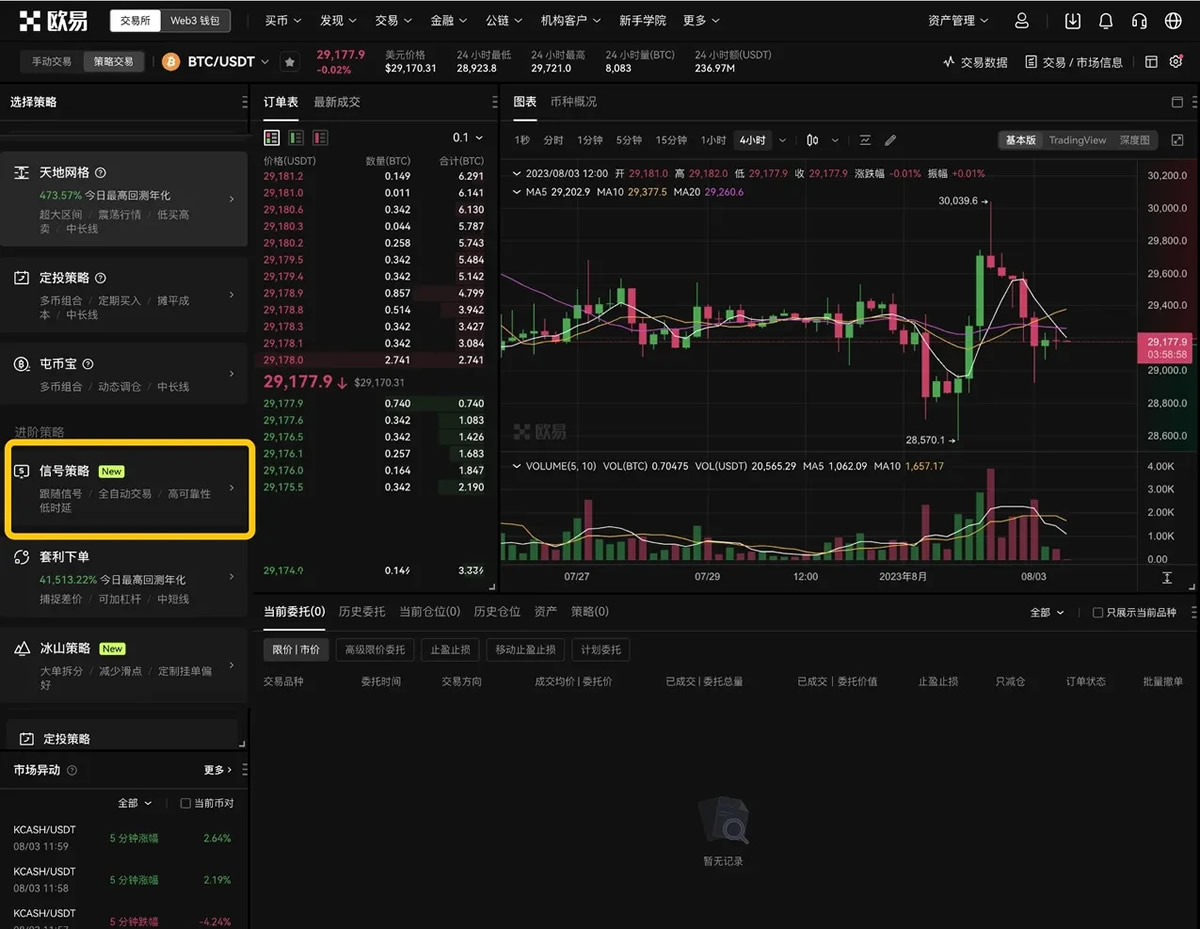Open 资产管理 dropdown
The image size is (1200, 929).
(x=958, y=20)
